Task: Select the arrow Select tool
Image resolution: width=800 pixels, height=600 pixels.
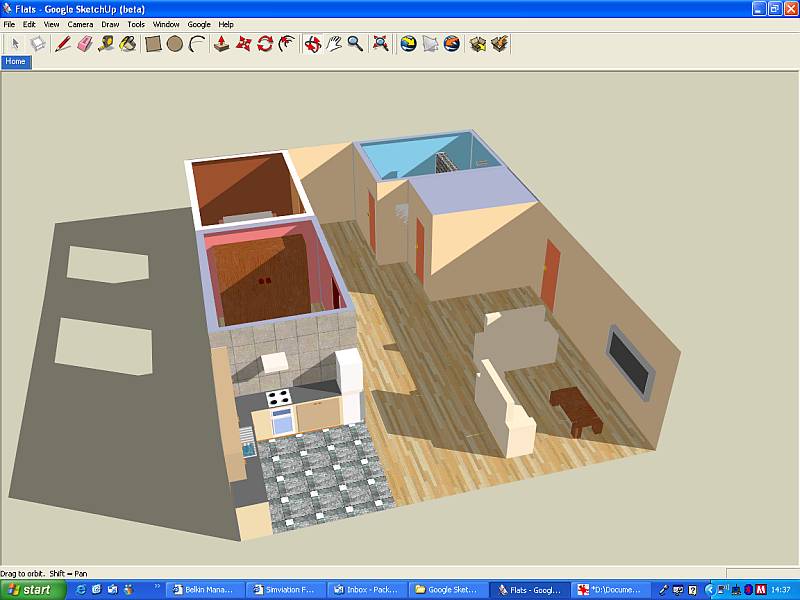Action: click(x=15, y=44)
